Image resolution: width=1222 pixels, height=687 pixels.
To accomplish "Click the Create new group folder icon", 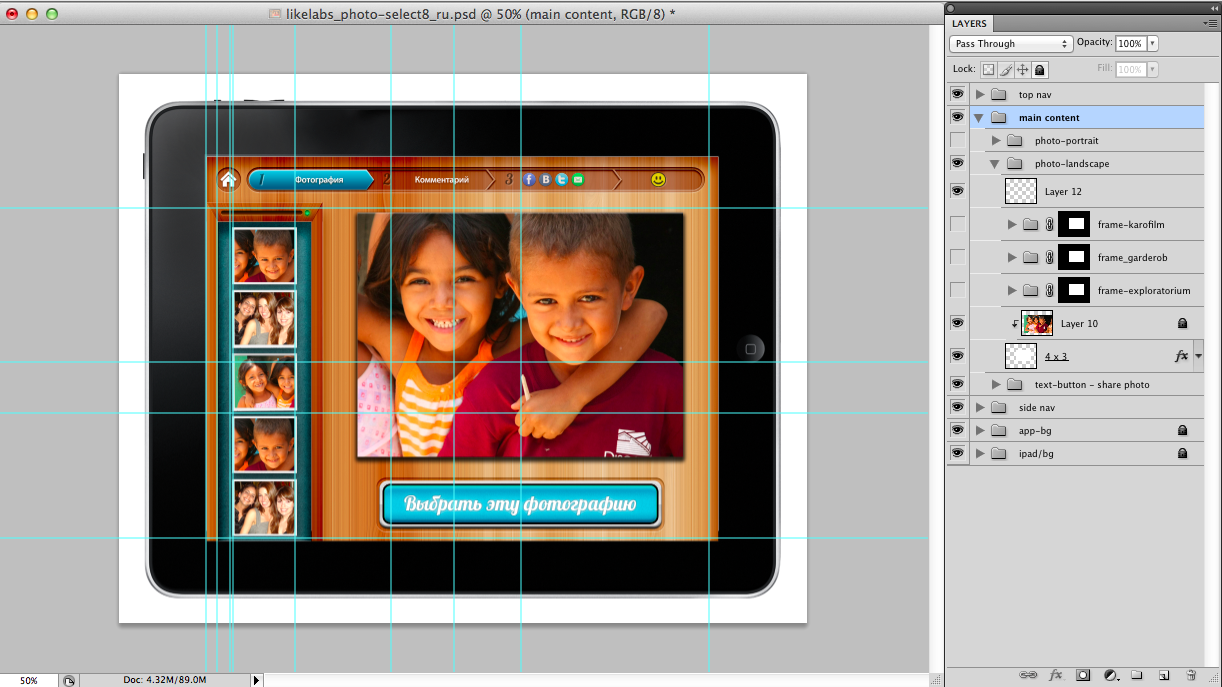I will pyautogui.click(x=1138, y=675).
